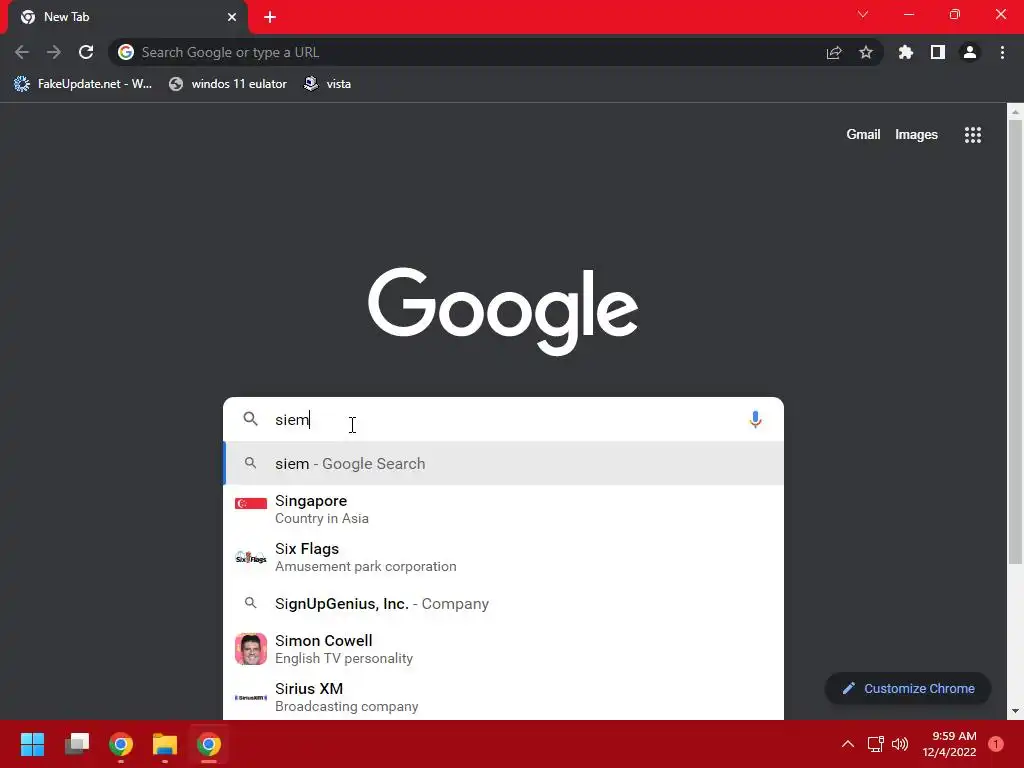
Task: Click the page vertical scrollbar thumb
Action: click(x=1015, y=343)
